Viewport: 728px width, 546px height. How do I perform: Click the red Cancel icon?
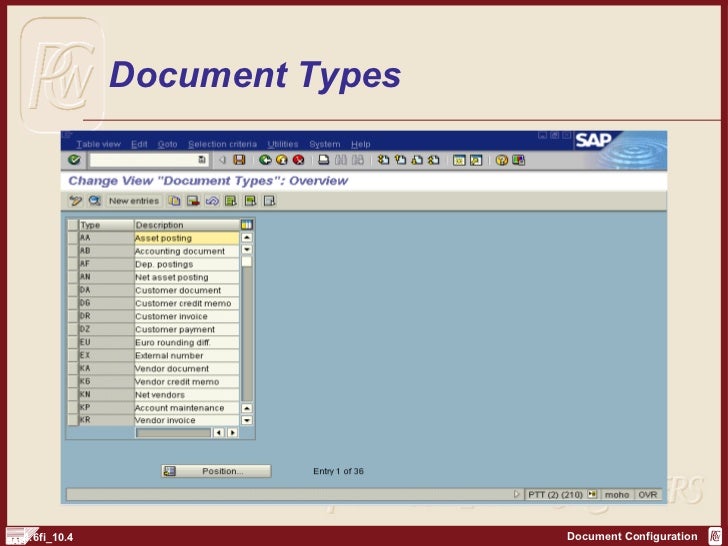[299, 160]
